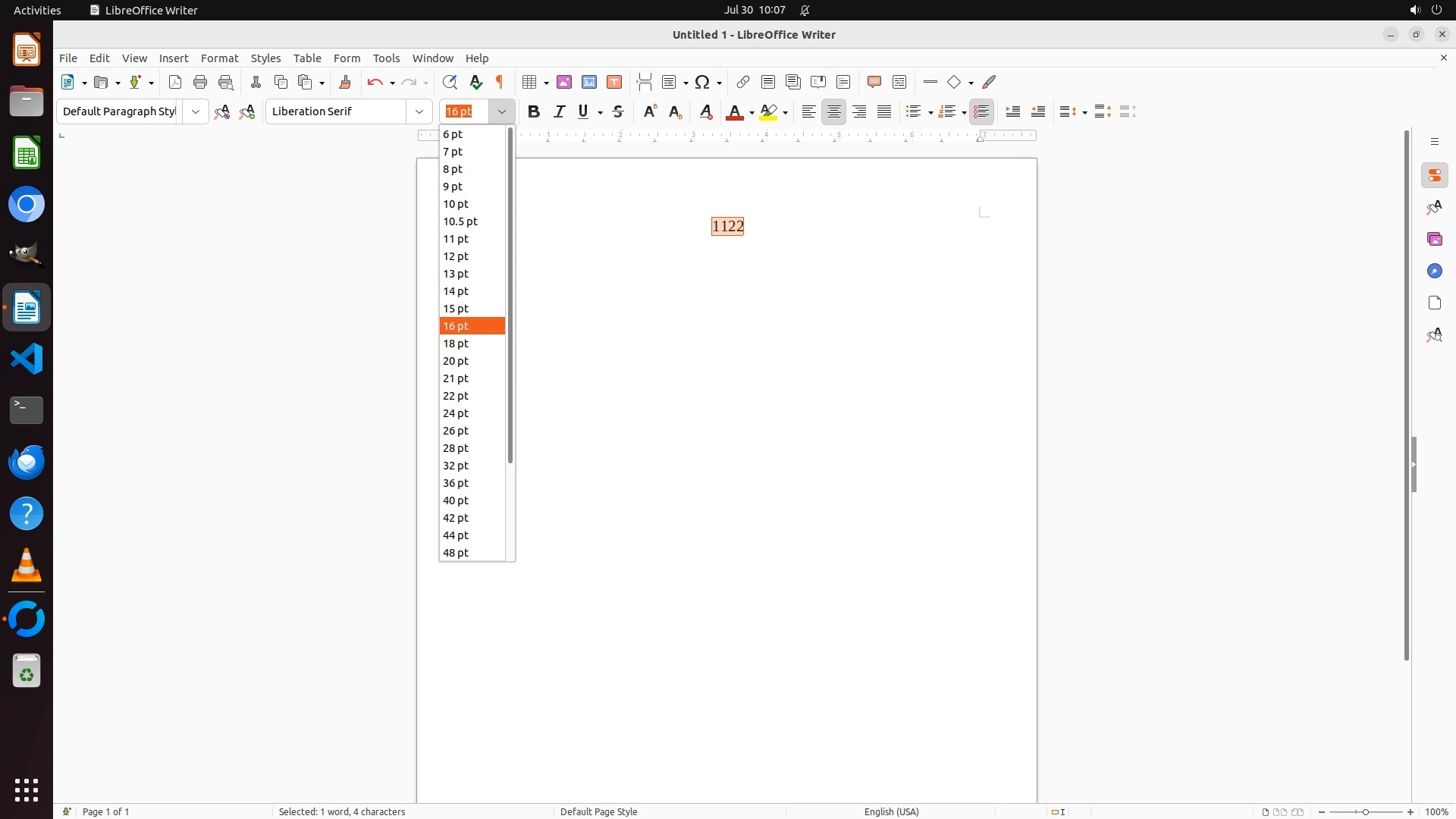
Task: Open the Format menu
Action: click(x=219, y=58)
